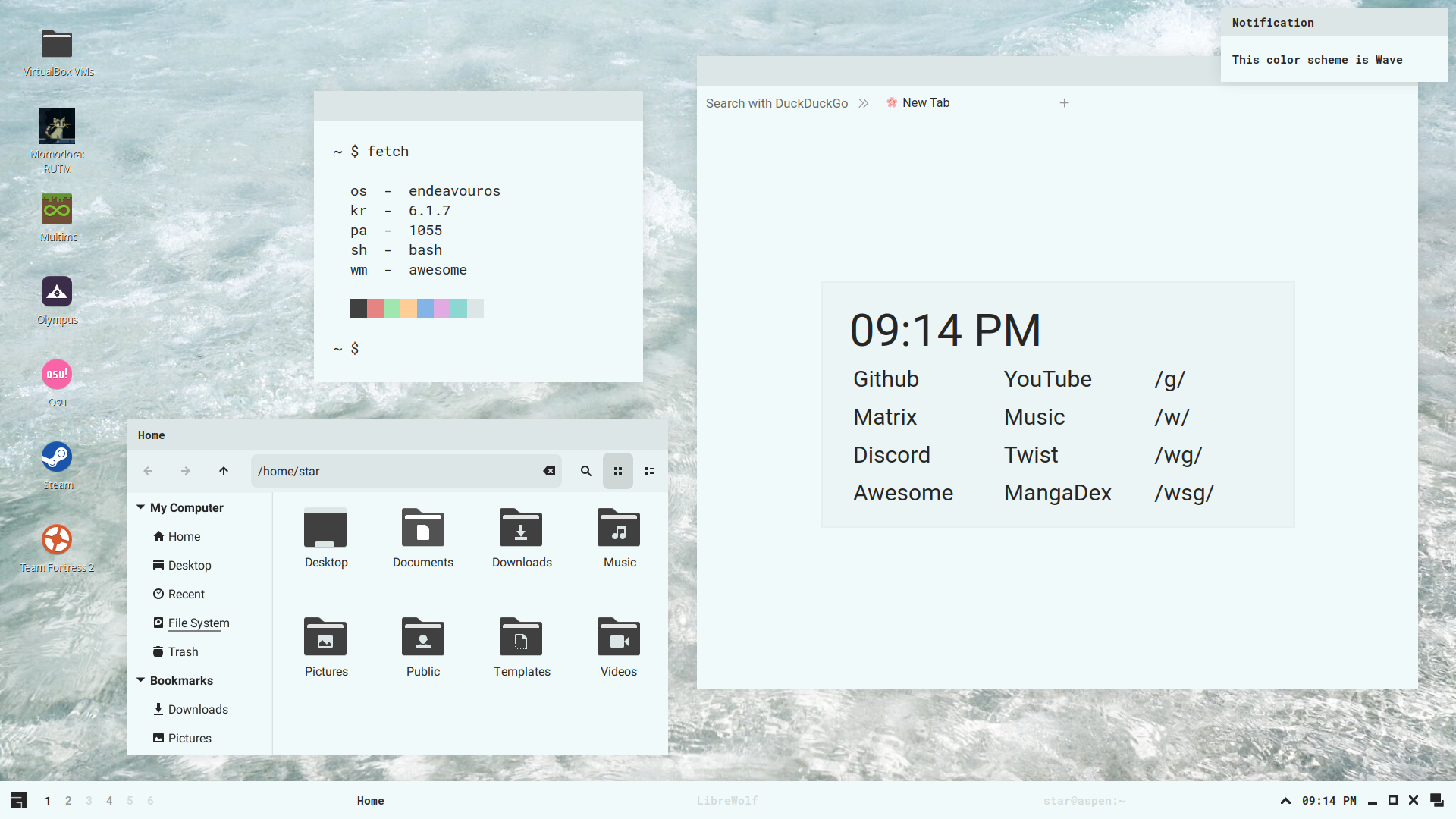
Task: Select the Trash sidebar item
Action: coord(183,652)
